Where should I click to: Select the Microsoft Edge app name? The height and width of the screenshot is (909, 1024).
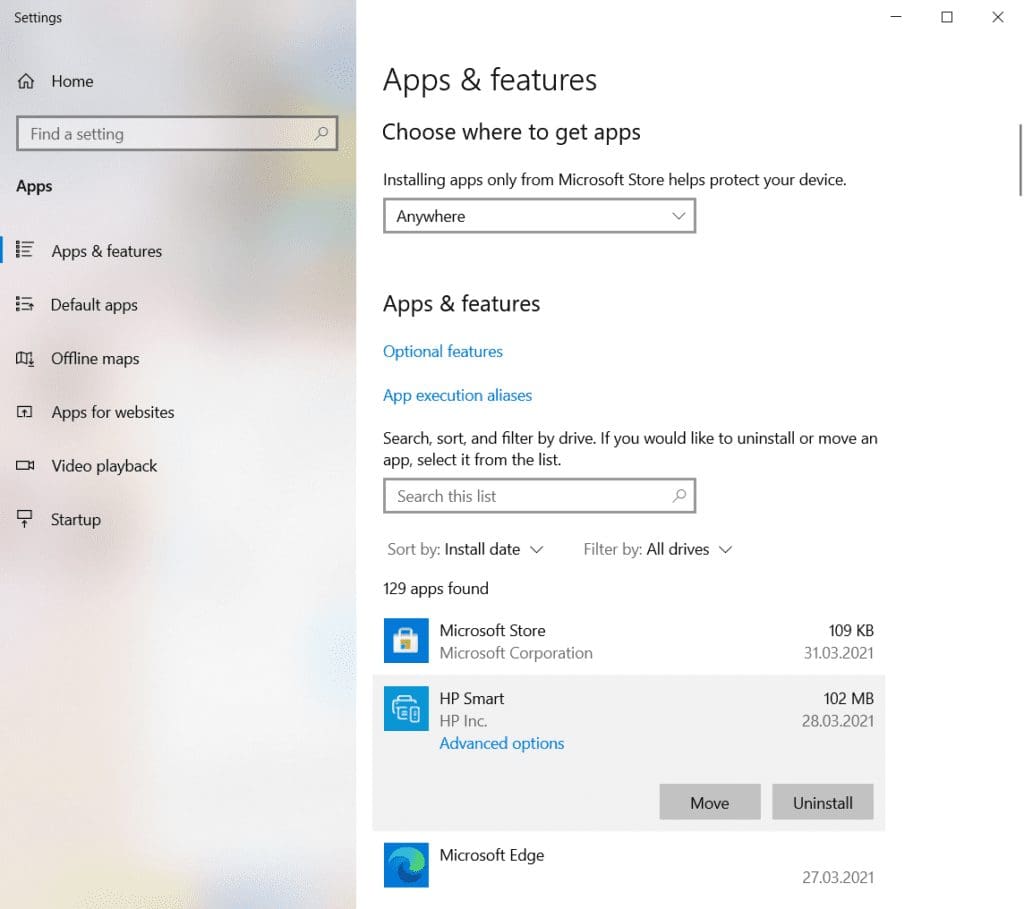click(492, 855)
